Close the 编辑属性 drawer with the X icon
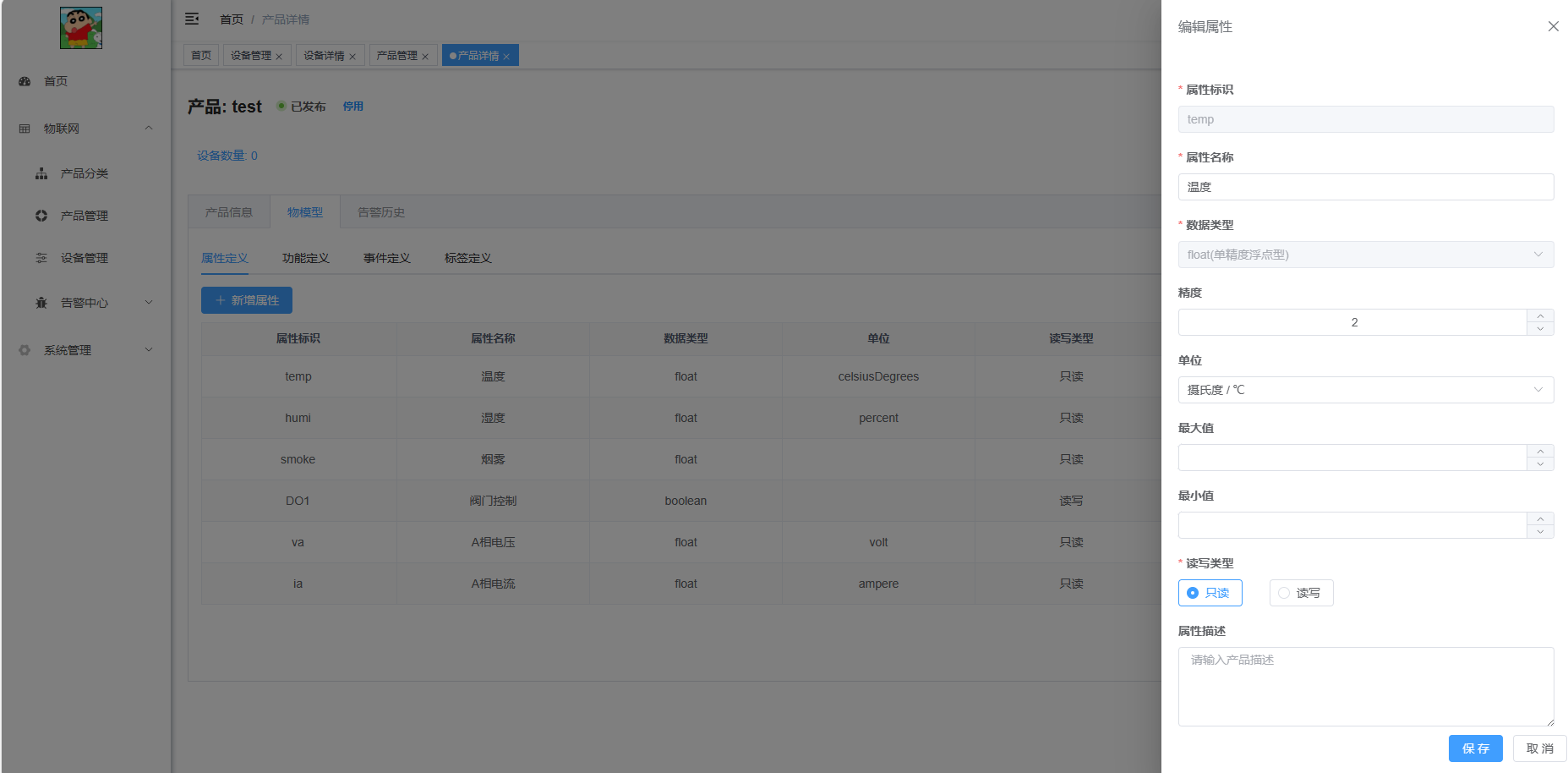This screenshot has height=773, width=1568. 1553,26
